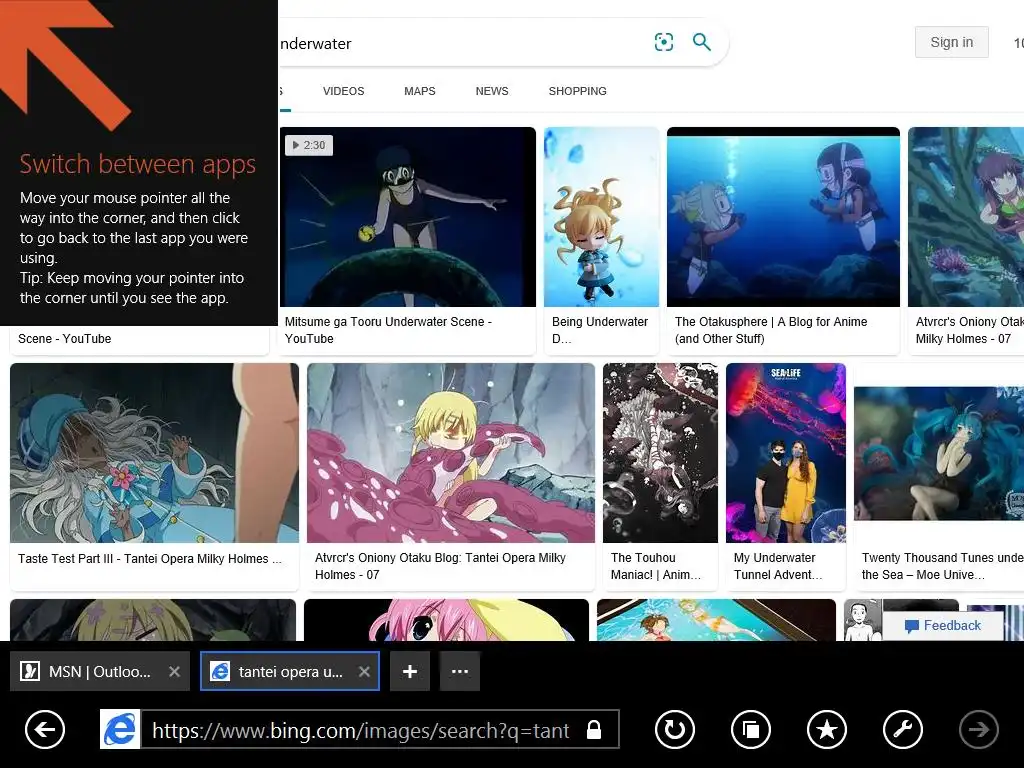
Task: Open the tab options ellipsis button
Action: [460, 671]
